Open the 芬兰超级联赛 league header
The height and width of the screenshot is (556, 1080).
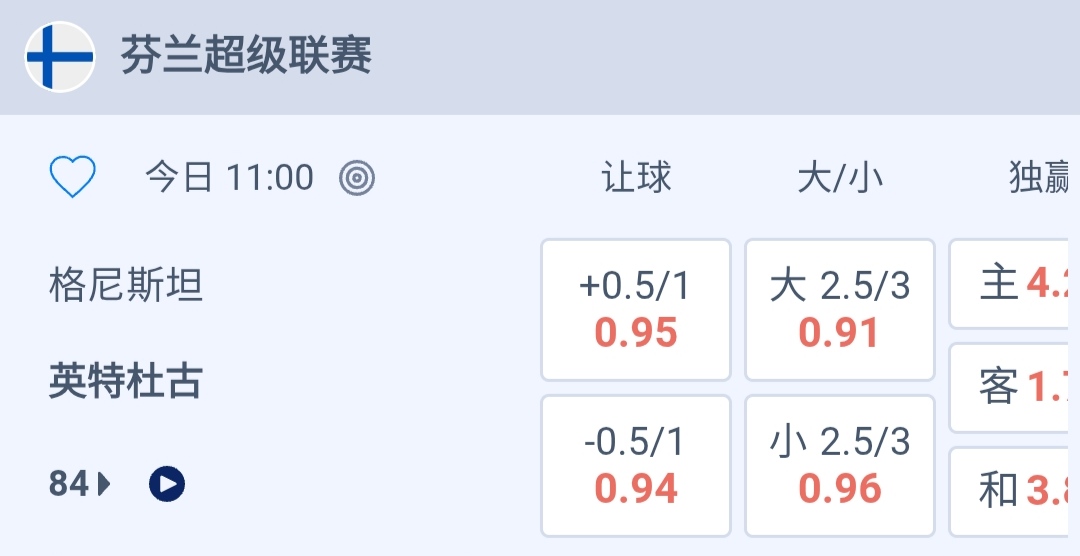pyautogui.click(x=246, y=56)
